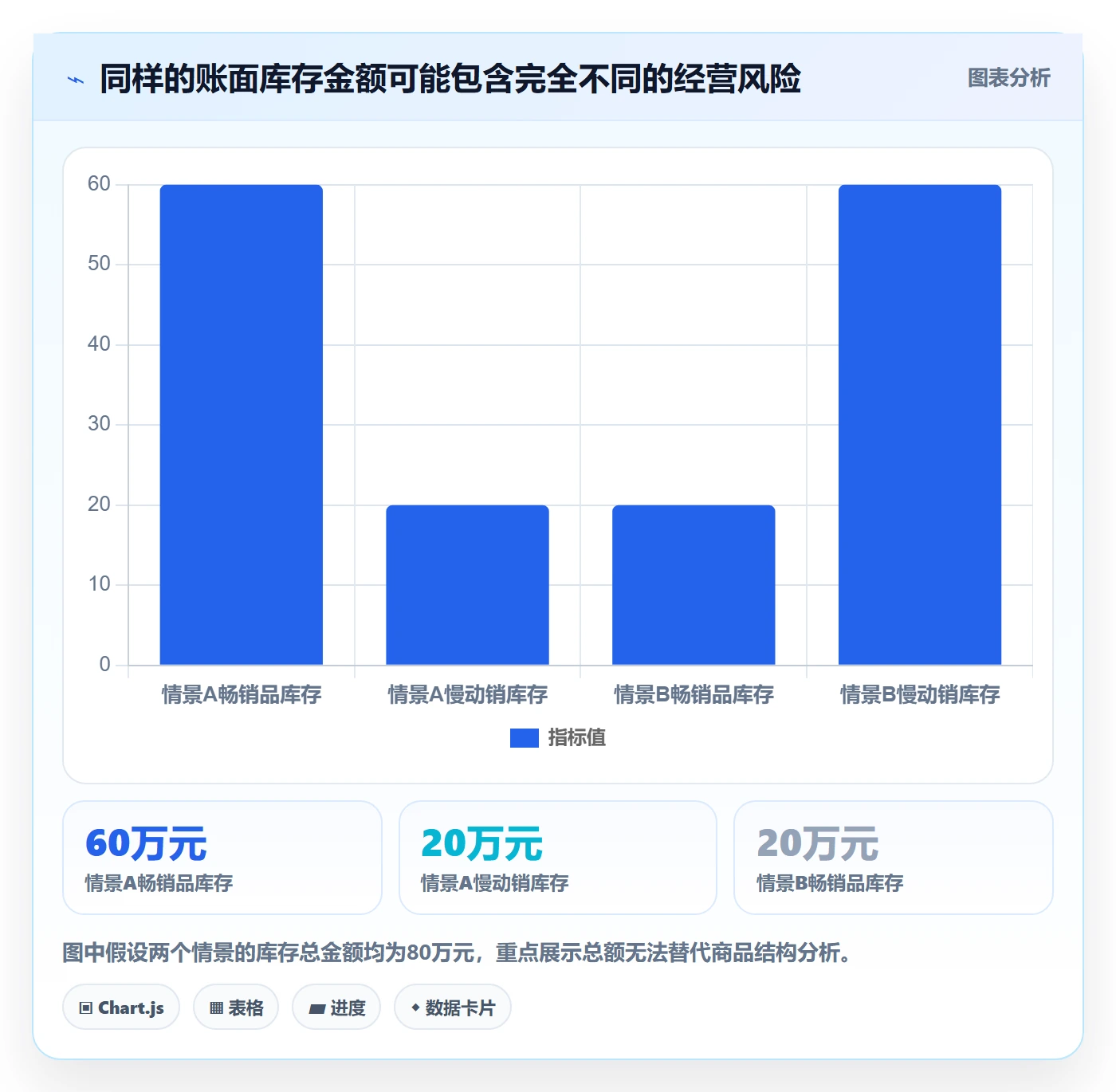Click the y-axis value 60
The height and width of the screenshot is (1092, 1116).
(x=99, y=184)
